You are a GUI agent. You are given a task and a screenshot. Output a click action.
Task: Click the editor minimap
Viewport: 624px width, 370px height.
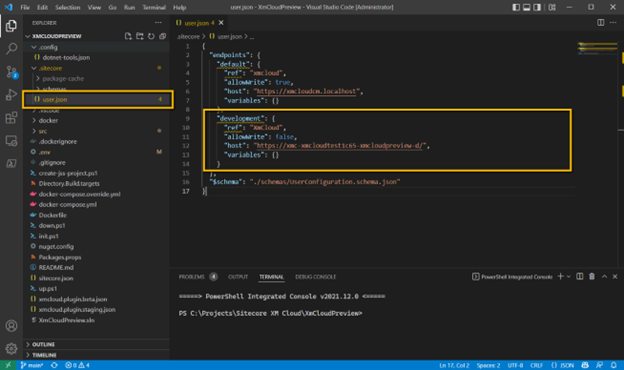[x=596, y=49]
